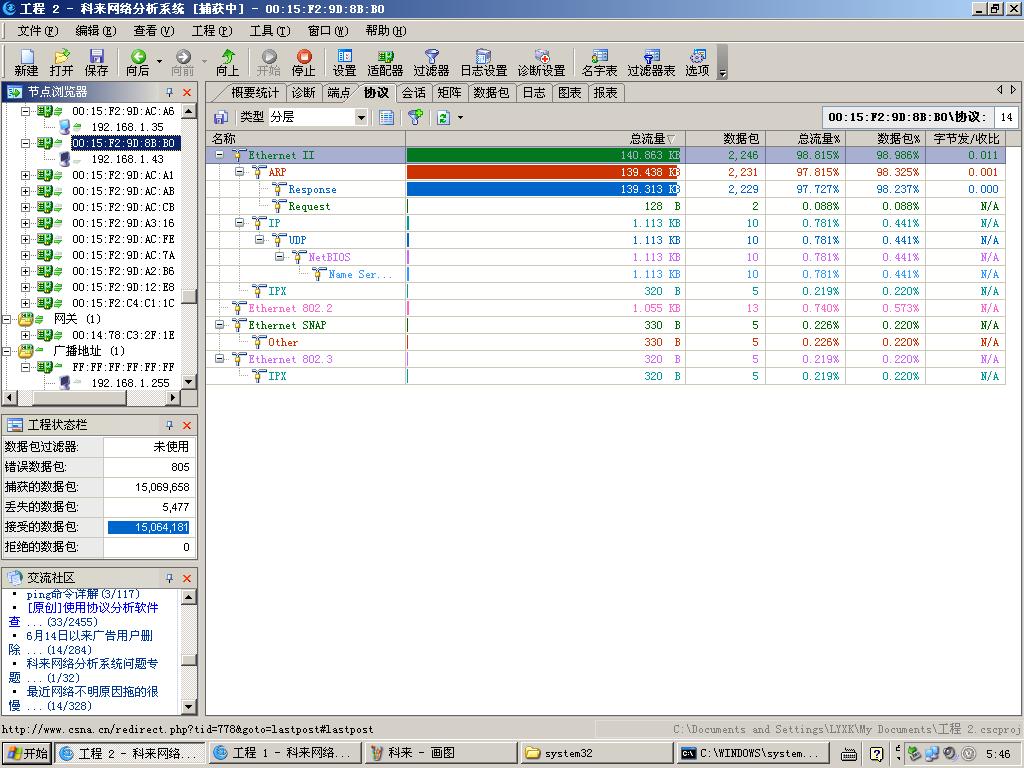Screen dimensions: 1024x768
Task: Collapse the ARP protocol tree row
Action: pyautogui.click(x=240, y=172)
